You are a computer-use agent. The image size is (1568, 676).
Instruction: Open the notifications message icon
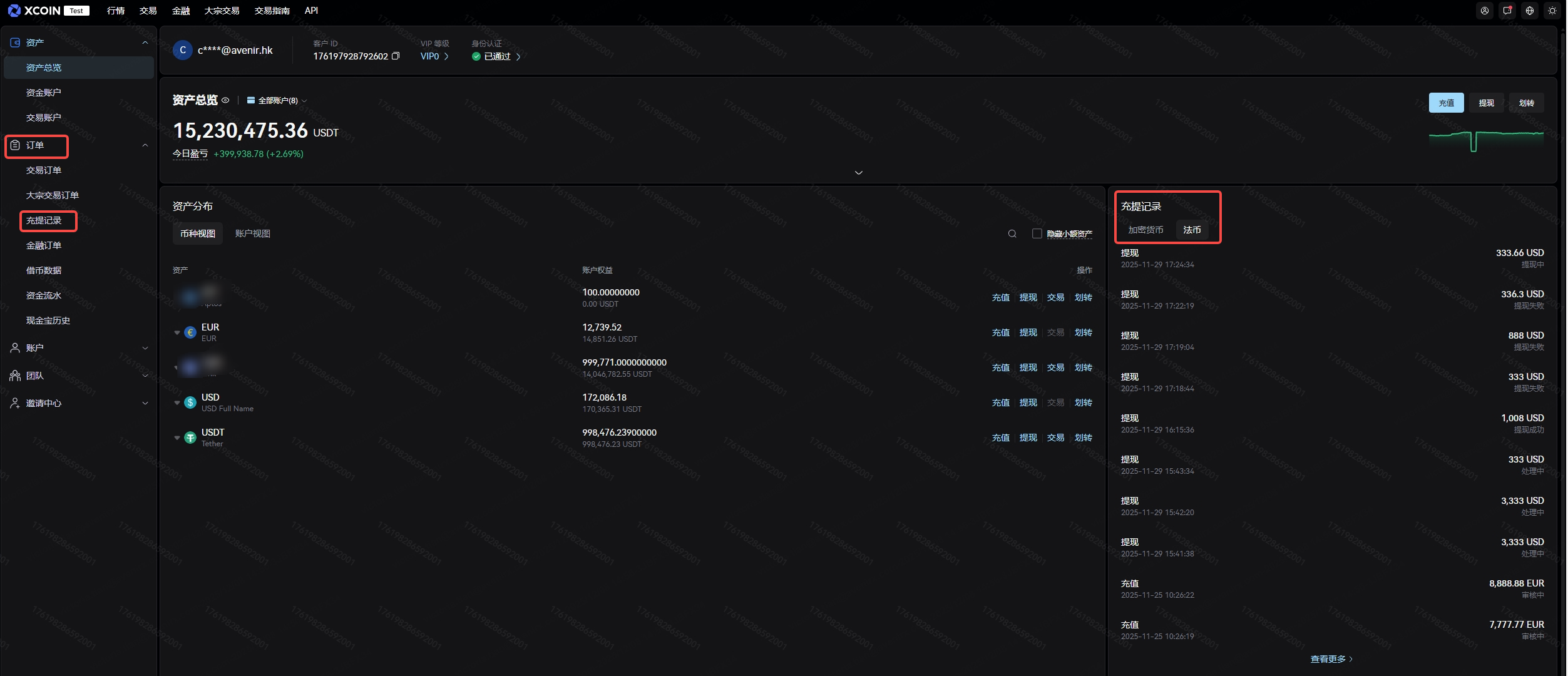point(1507,11)
